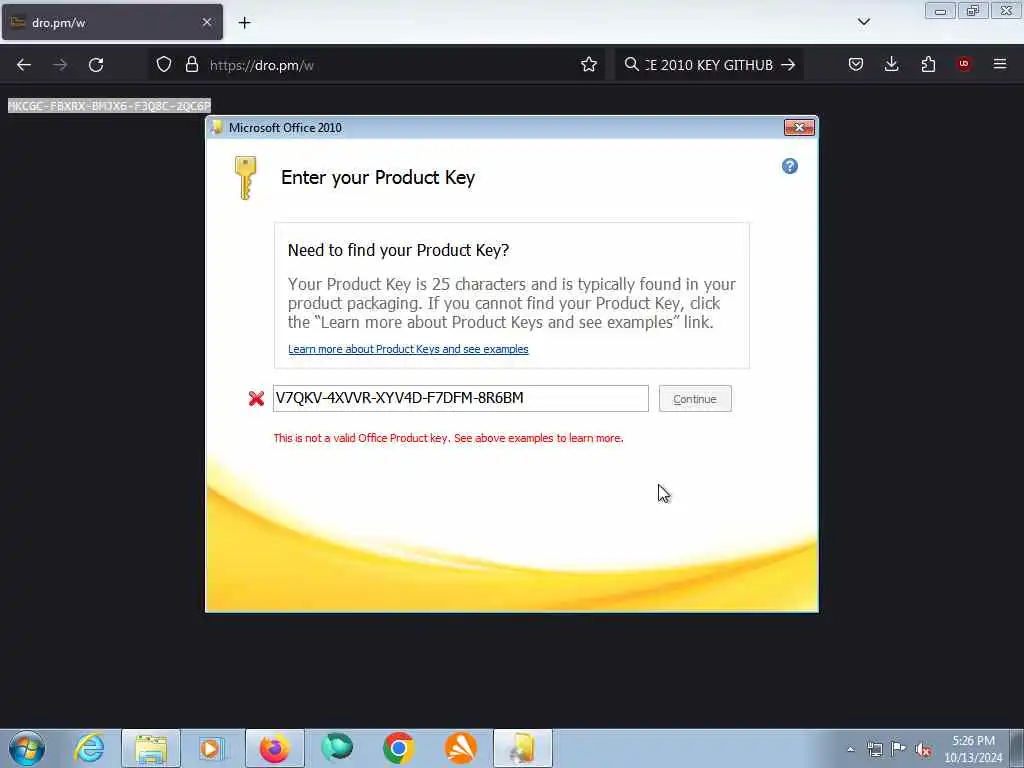The image size is (1024, 768).
Task: Open the Windows Start button
Action: click(27, 748)
